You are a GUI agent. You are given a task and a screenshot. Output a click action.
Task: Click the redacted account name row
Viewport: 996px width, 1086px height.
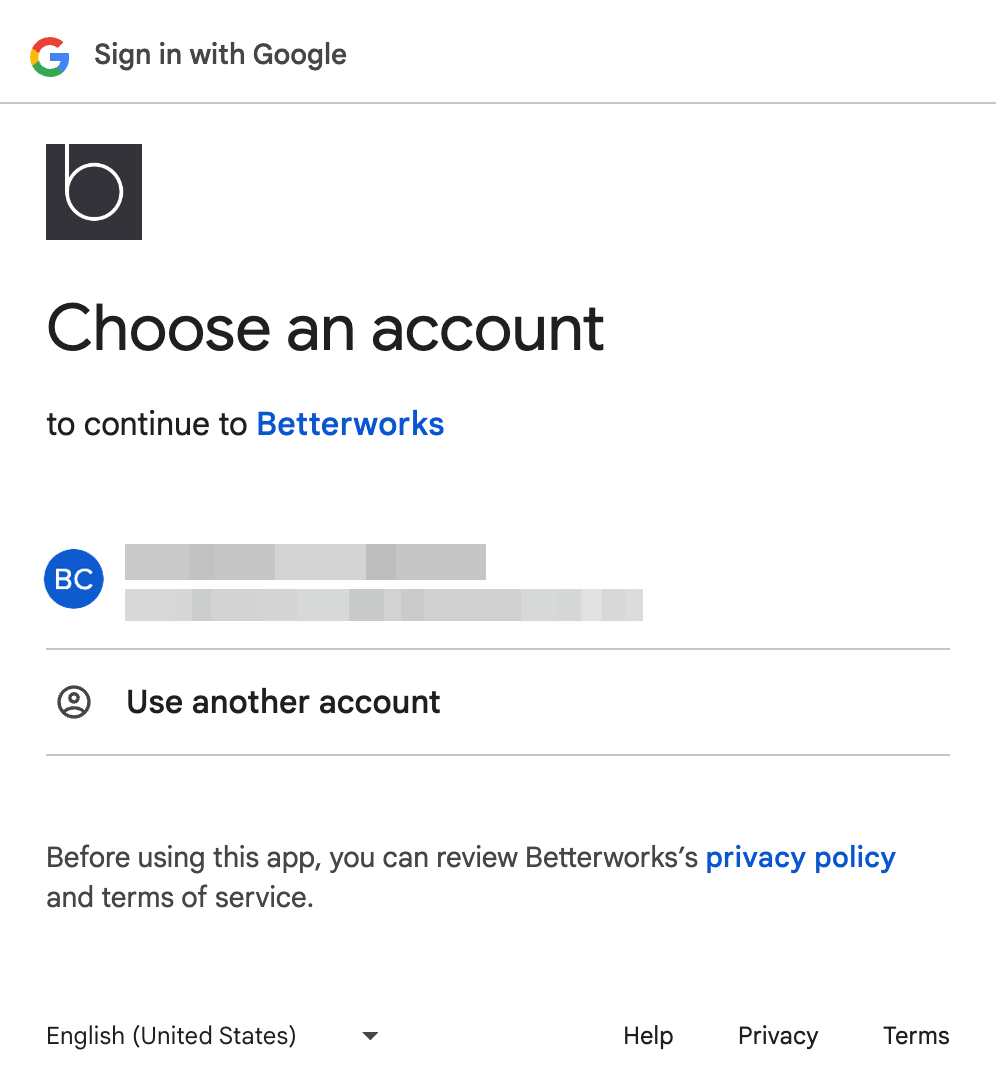click(305, 561)
